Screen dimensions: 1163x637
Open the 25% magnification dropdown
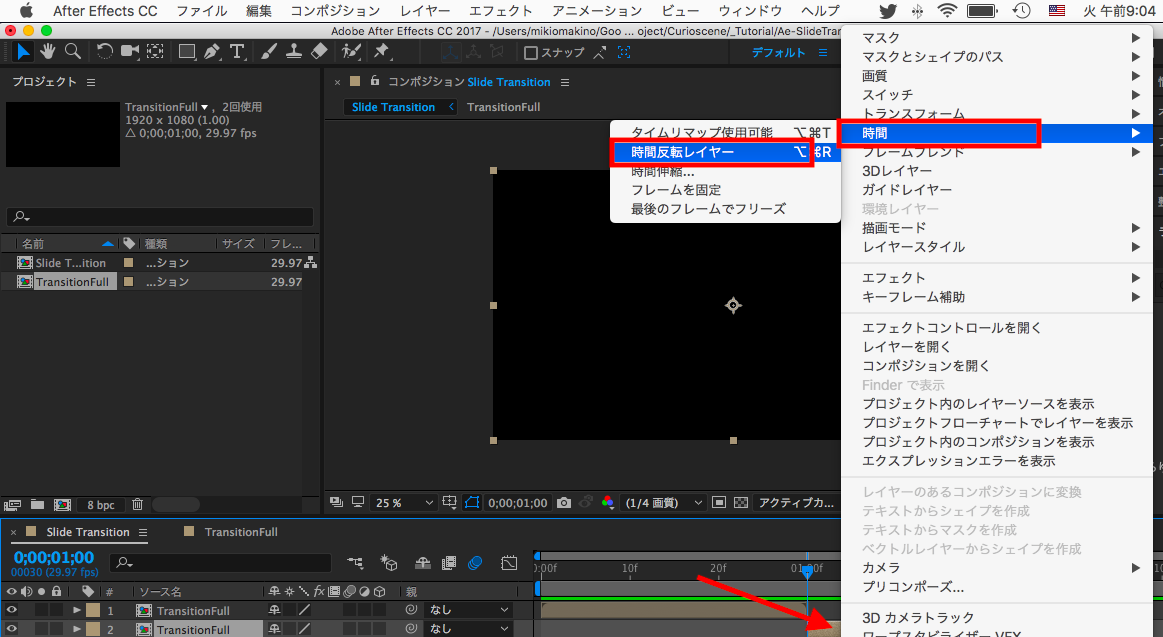pyautogui.click(x=405, y=503)
